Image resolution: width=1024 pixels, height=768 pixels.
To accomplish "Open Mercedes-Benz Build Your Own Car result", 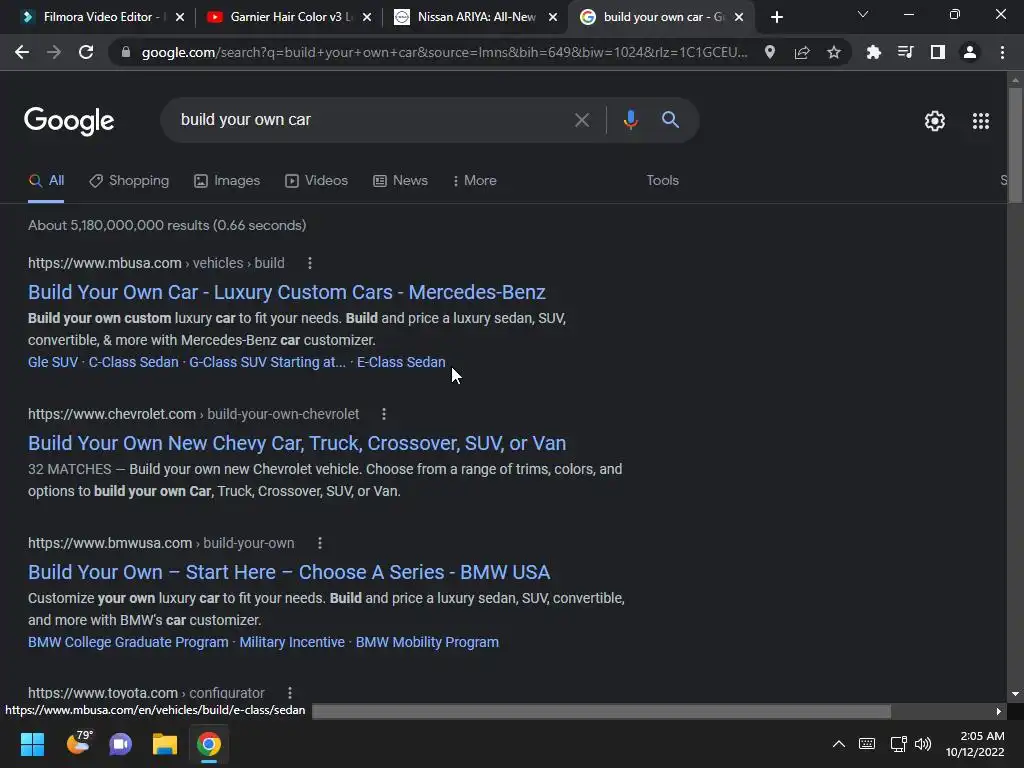I will click(x=287, y=293).
